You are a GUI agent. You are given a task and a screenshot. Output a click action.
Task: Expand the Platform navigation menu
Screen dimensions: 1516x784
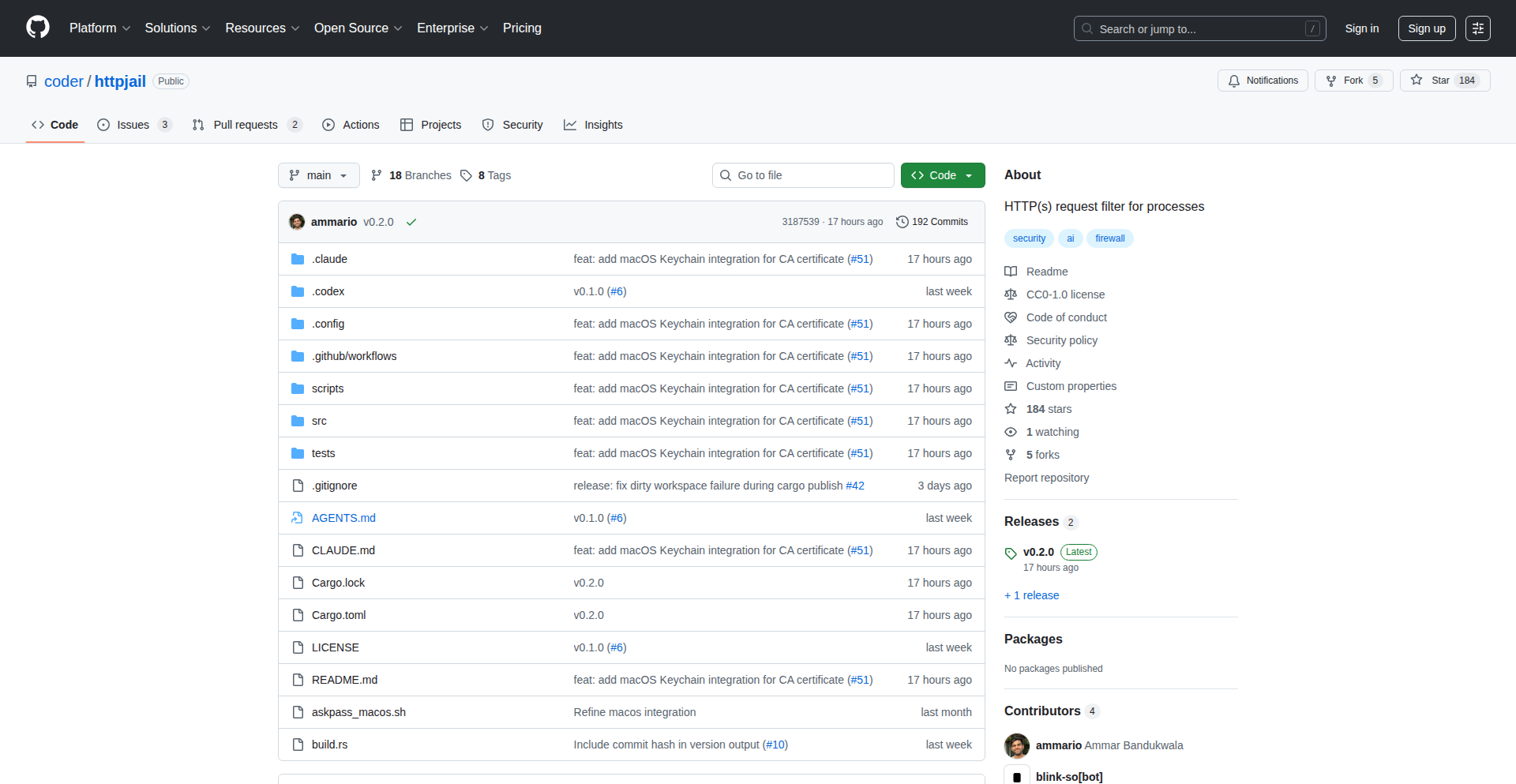[99, 28]
